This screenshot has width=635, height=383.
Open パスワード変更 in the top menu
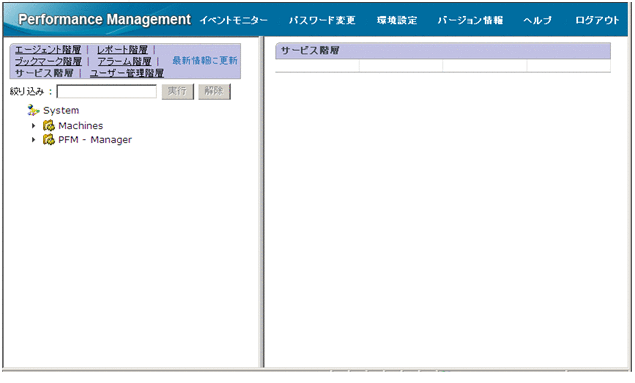pyautogui.click(x=322, y=20)
